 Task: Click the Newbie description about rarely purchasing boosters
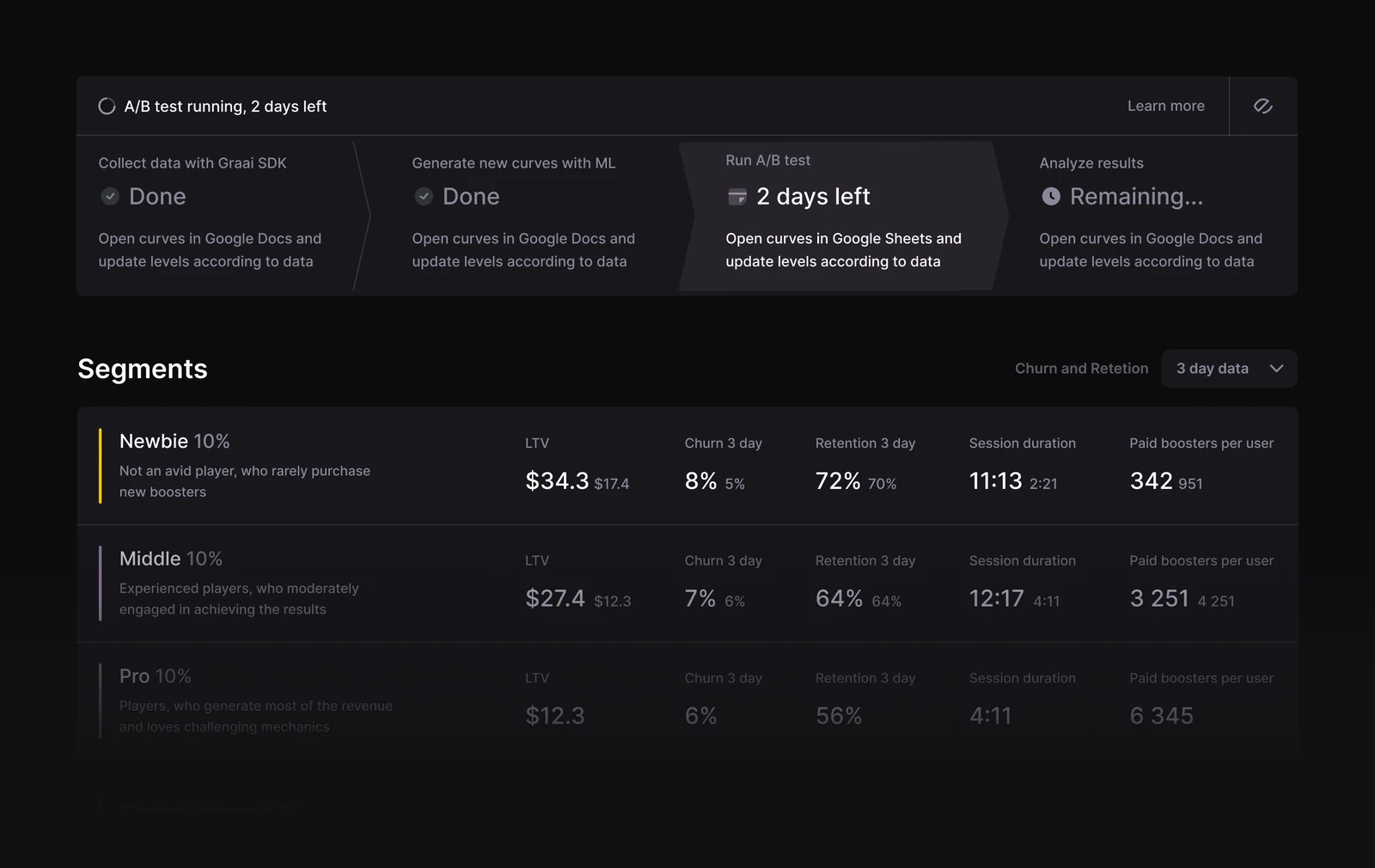point(245,481)
